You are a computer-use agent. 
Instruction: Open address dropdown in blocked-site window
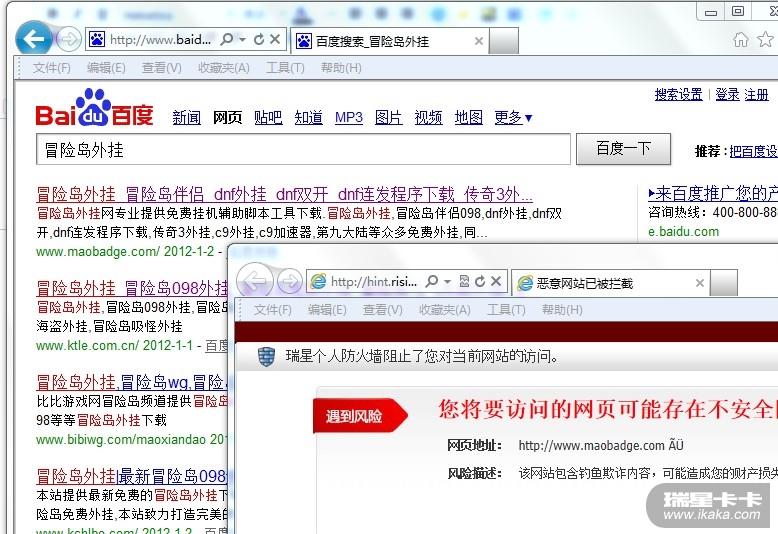pyautogui.click(x=447, y=282)
